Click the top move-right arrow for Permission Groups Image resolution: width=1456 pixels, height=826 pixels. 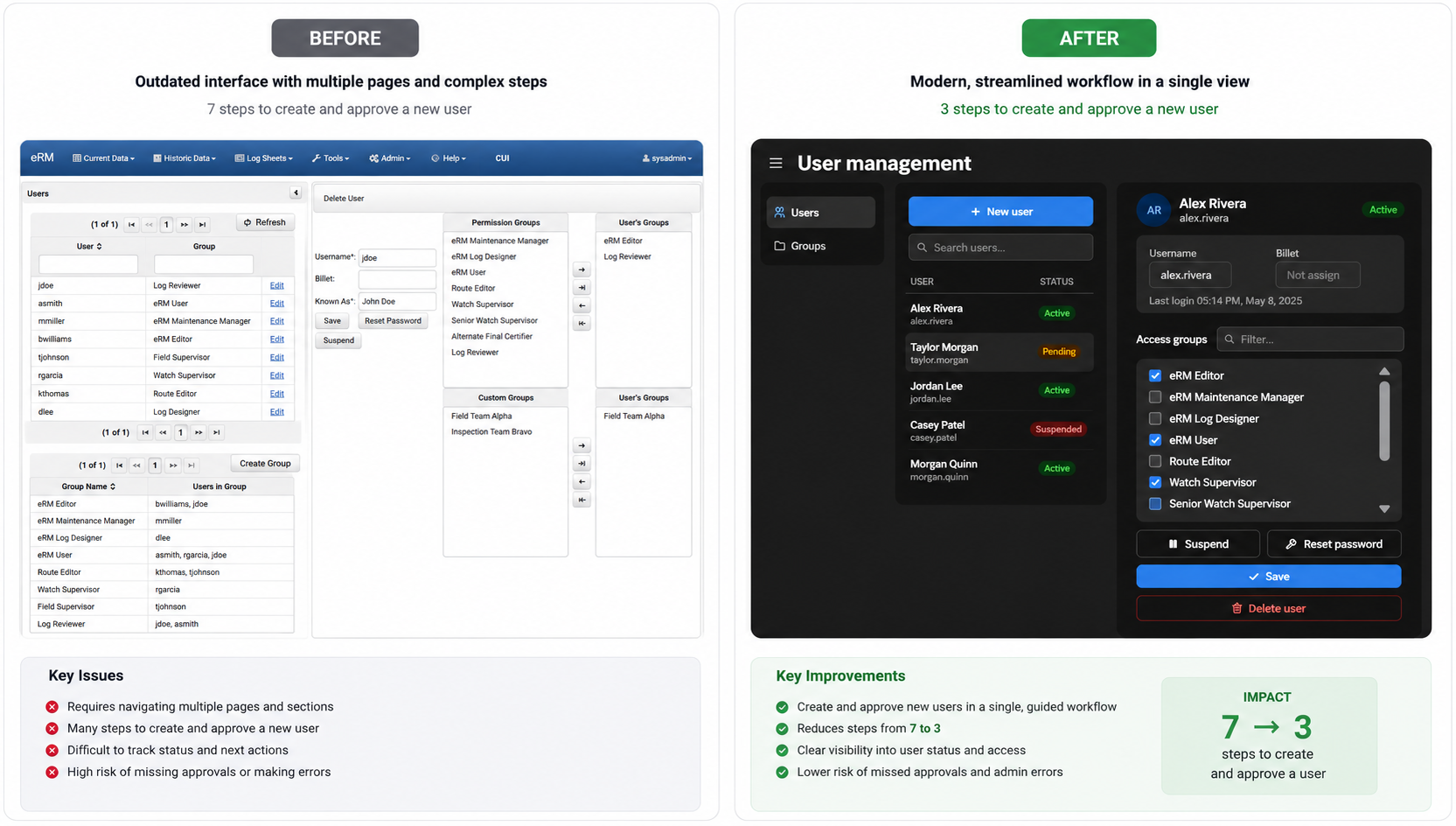coord(582,269)
